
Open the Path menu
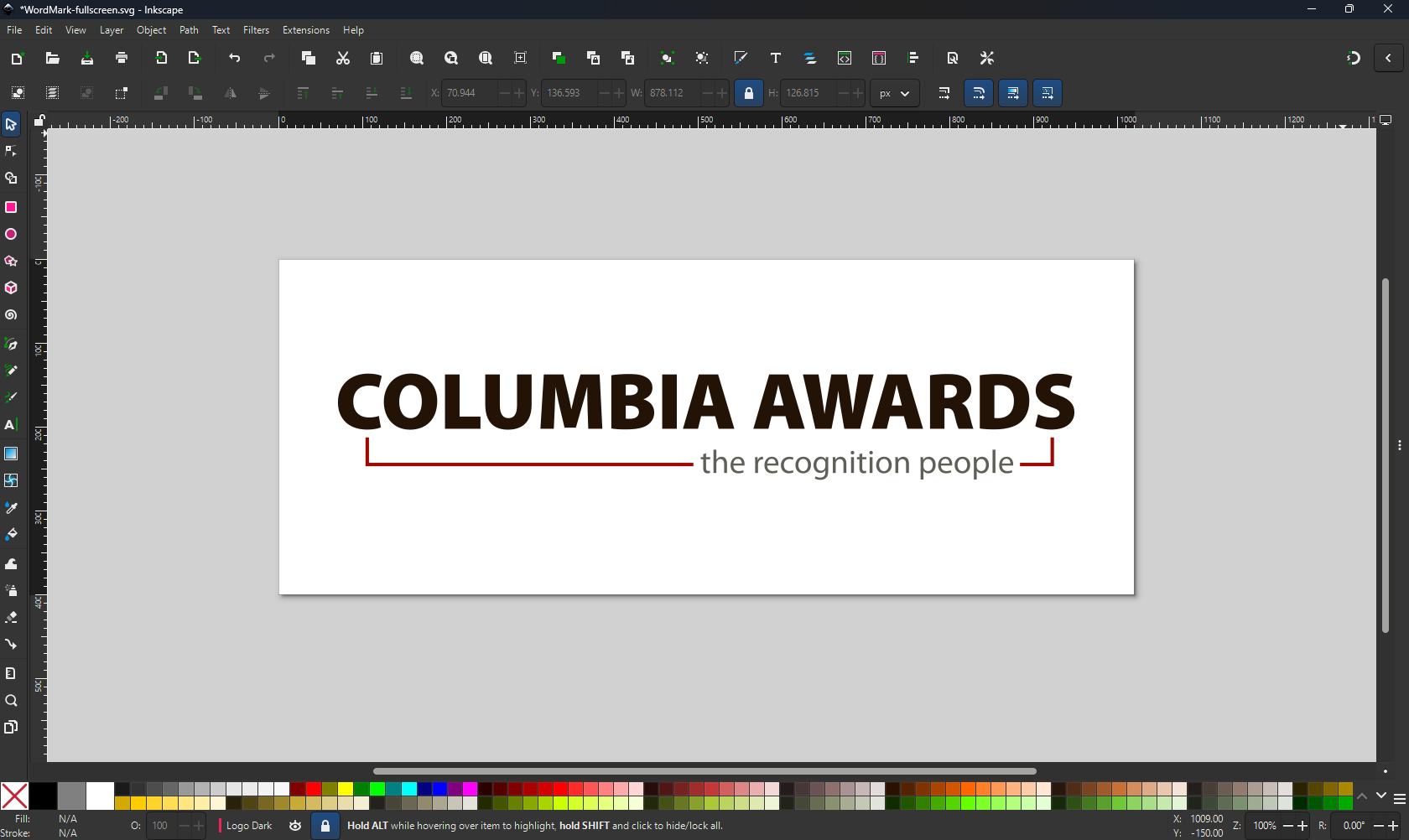[x=190, y=30]
